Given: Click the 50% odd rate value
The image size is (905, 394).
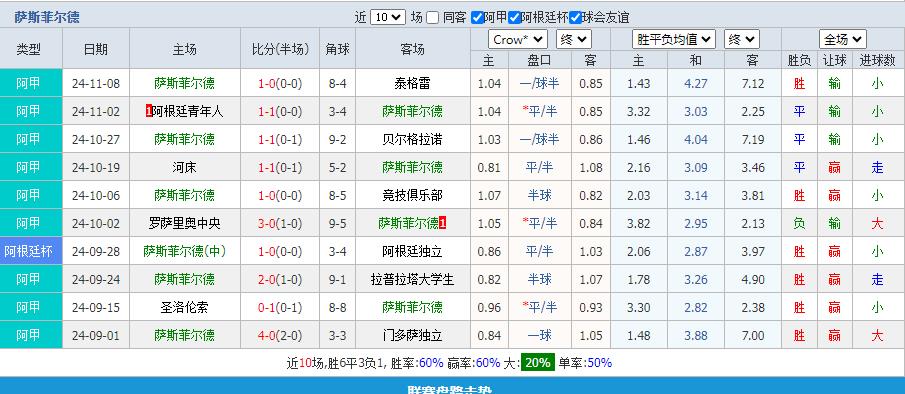Looking at the screenshot, I should click(600, 363).
